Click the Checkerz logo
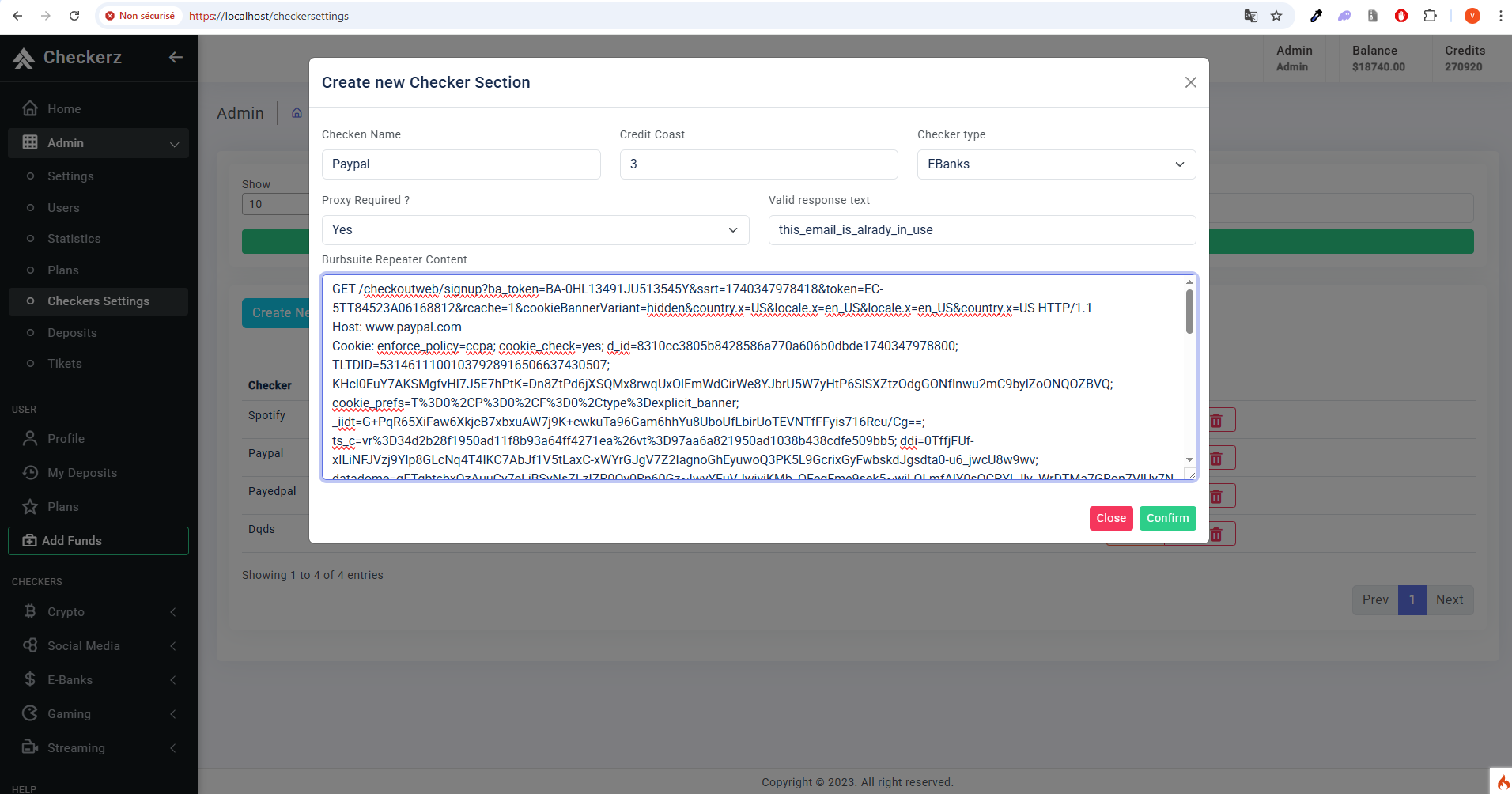The width and height of the screenshot is (1512, 794). point(67,57)
